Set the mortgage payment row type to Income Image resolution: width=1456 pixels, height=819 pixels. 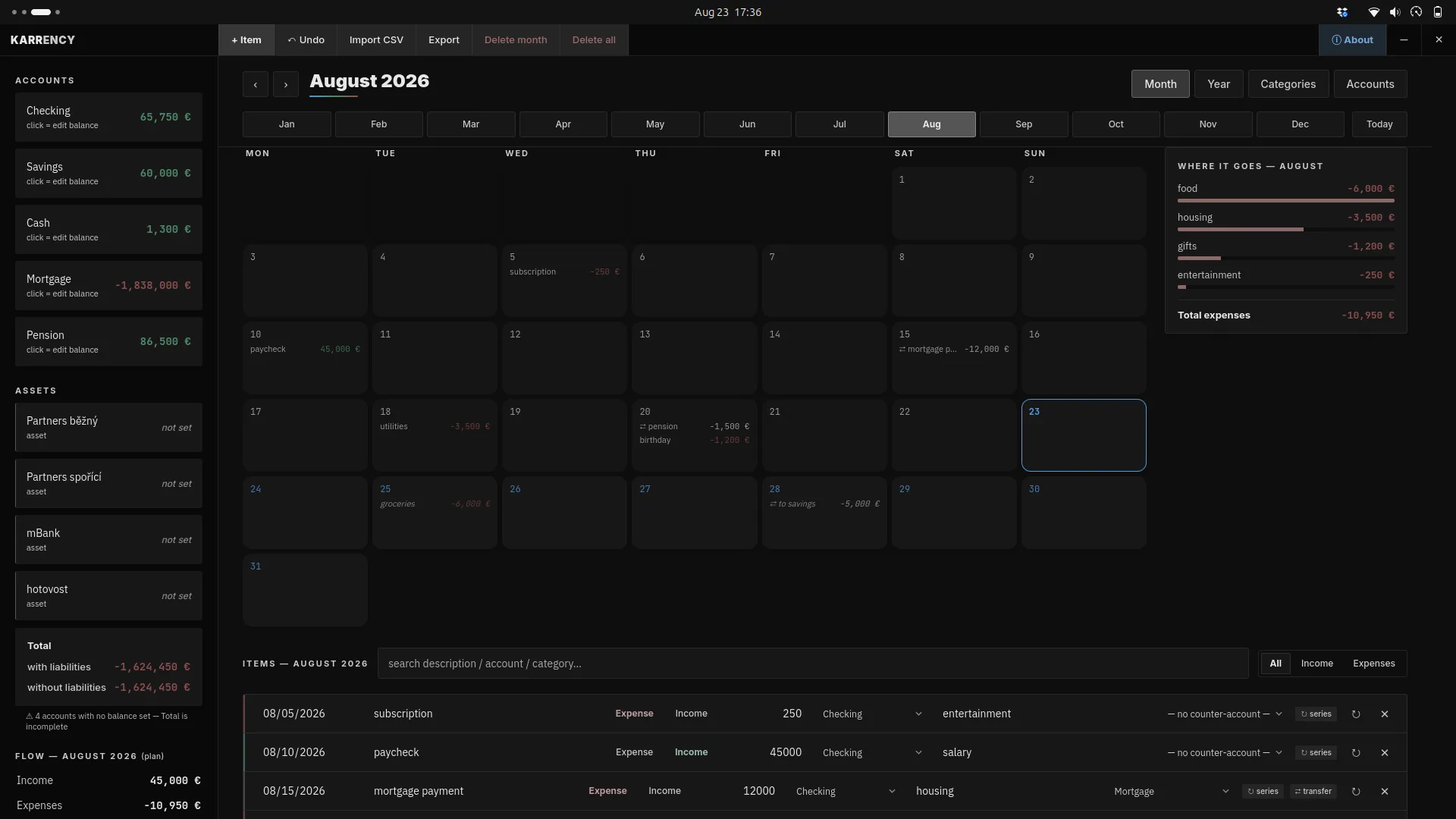coord(664,792)
